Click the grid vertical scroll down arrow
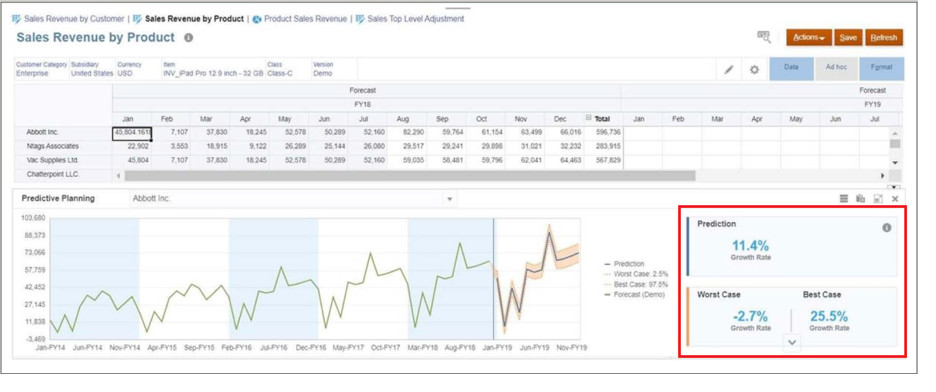 coord(895,162)
